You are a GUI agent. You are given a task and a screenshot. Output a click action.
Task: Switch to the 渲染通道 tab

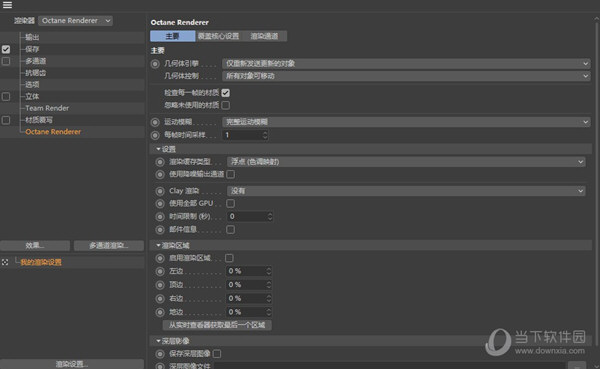pos(264,36)
